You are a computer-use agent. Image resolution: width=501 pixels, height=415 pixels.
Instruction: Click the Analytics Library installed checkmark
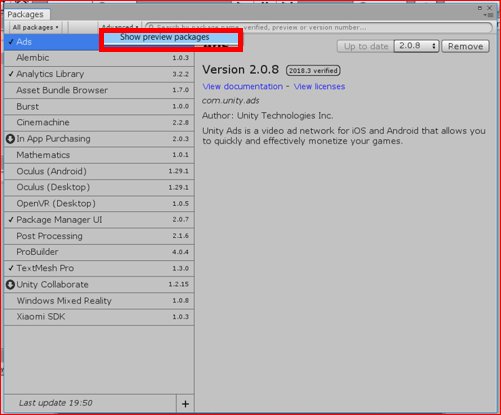(x=11, y=74)
